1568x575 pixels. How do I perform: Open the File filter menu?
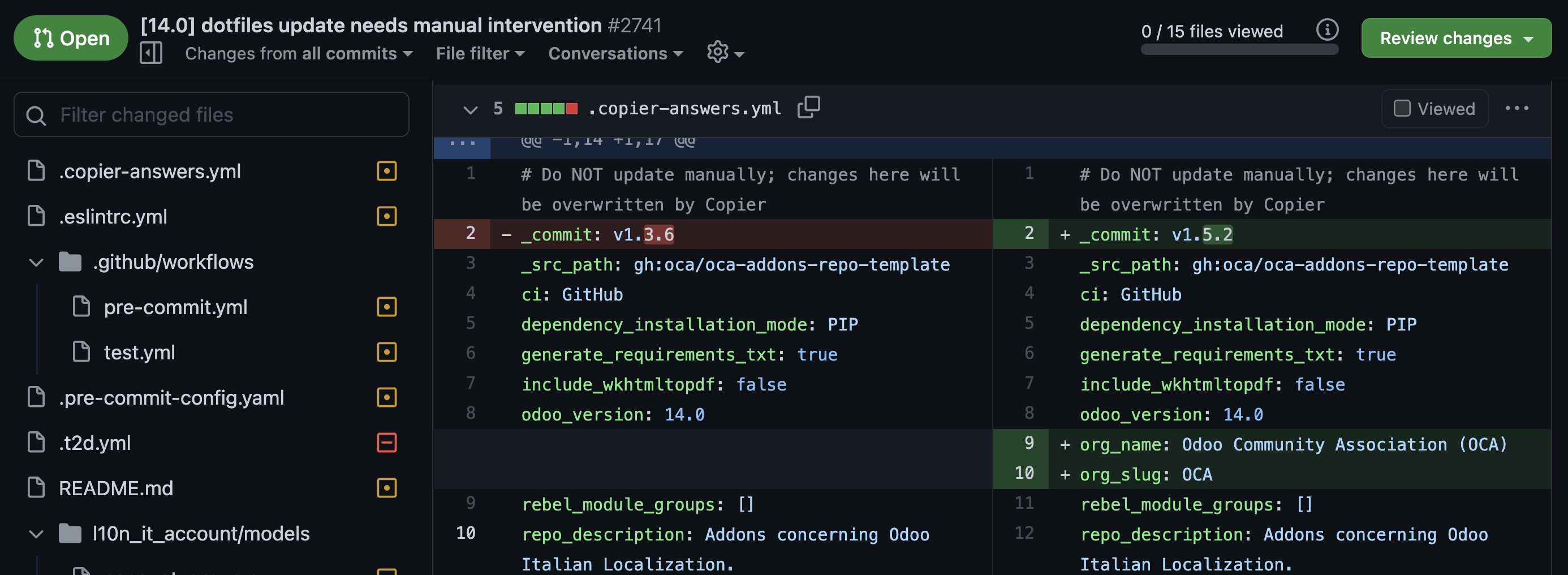pyautogui.click(x=480, y=54)
